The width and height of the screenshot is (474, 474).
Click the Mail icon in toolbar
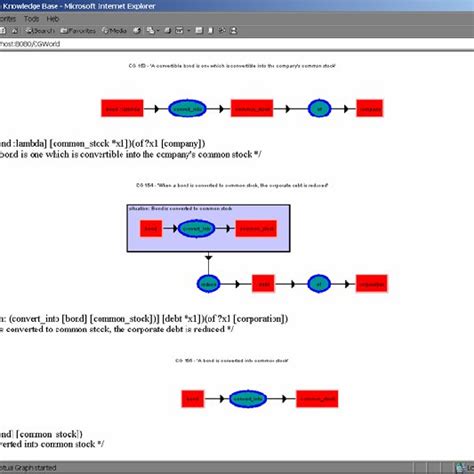151,31
